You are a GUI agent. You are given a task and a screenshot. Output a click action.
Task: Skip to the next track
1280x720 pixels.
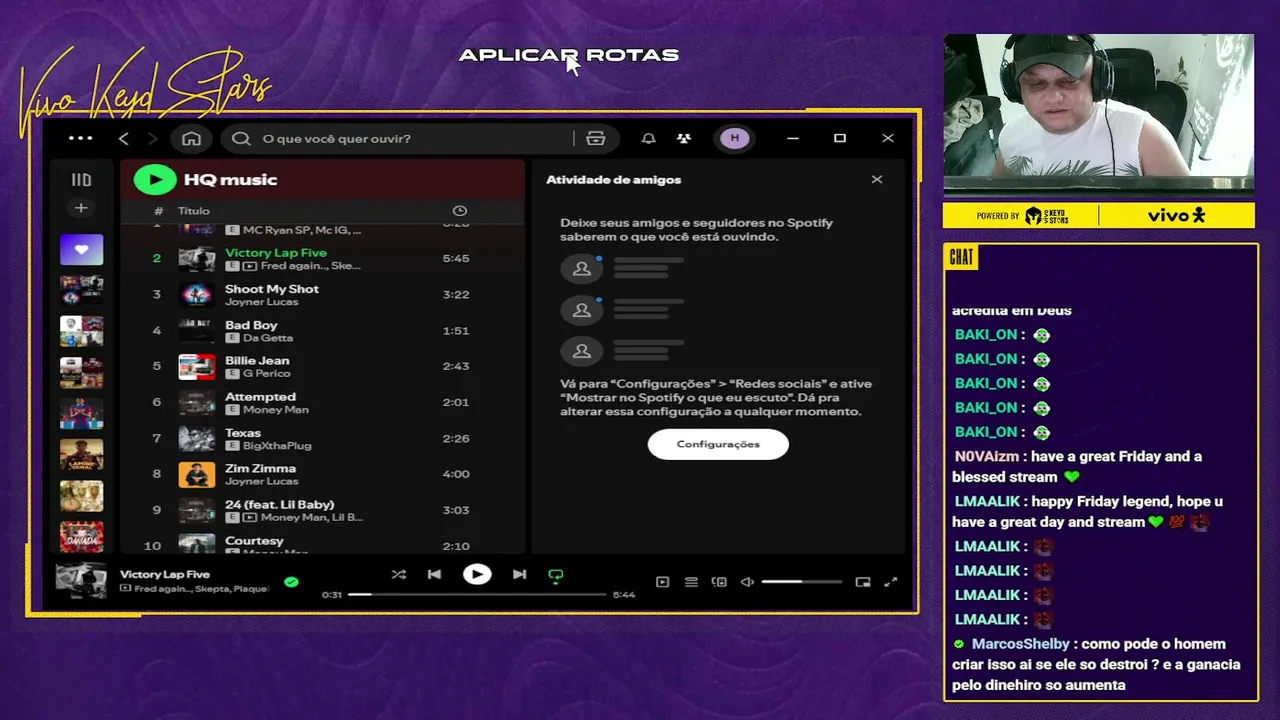coord(519,575)
